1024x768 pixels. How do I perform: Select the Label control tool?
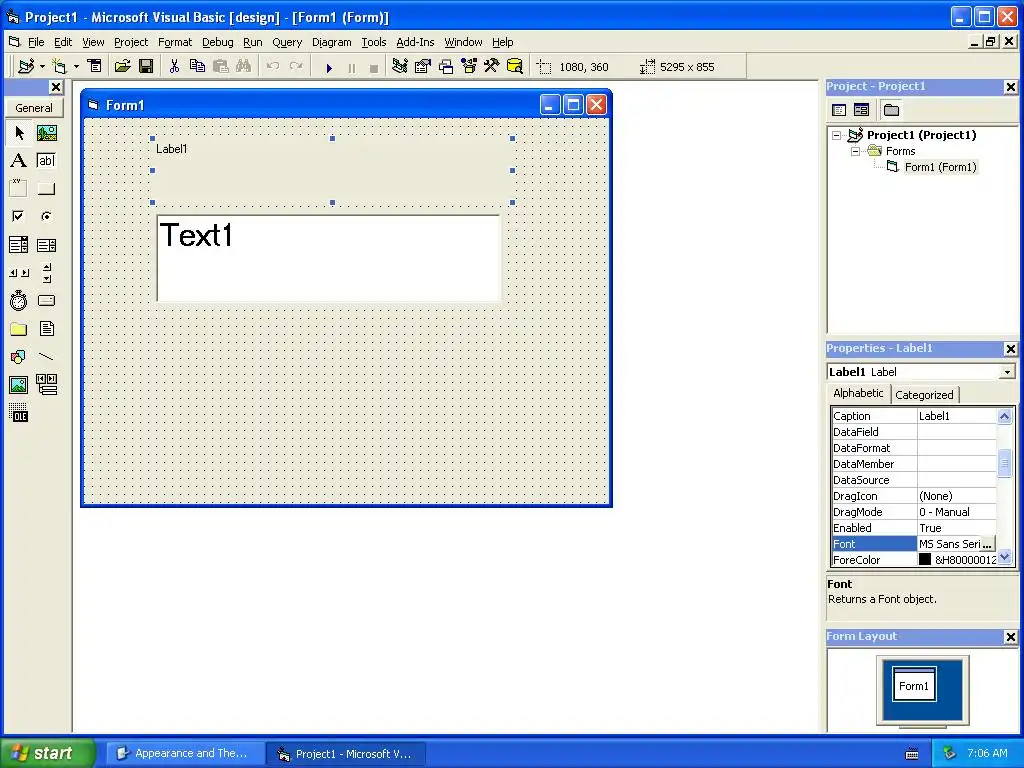click(x=19, y=161)
